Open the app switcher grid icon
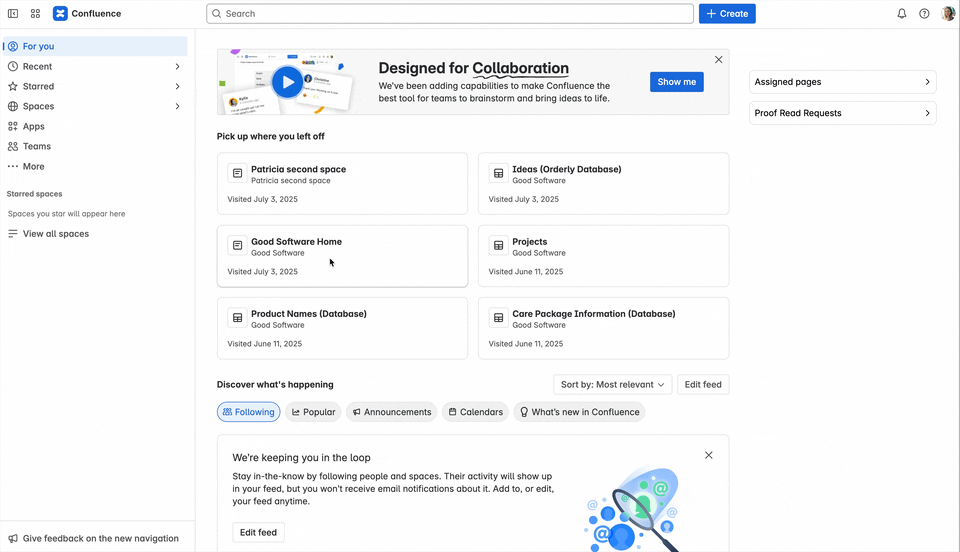Screen dimensions: 960x552 [36, 13]
